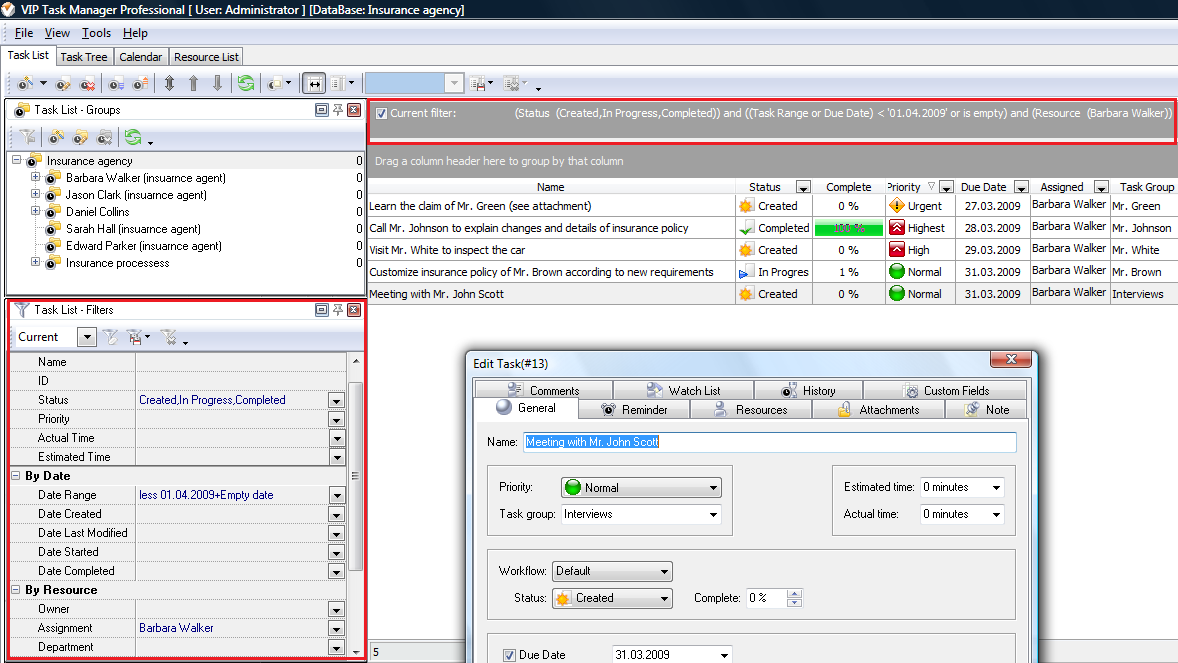Click the funnel filter icon in Groups toolbar
This screenshot has width=1178, height=663.
(x=28, y=137)
